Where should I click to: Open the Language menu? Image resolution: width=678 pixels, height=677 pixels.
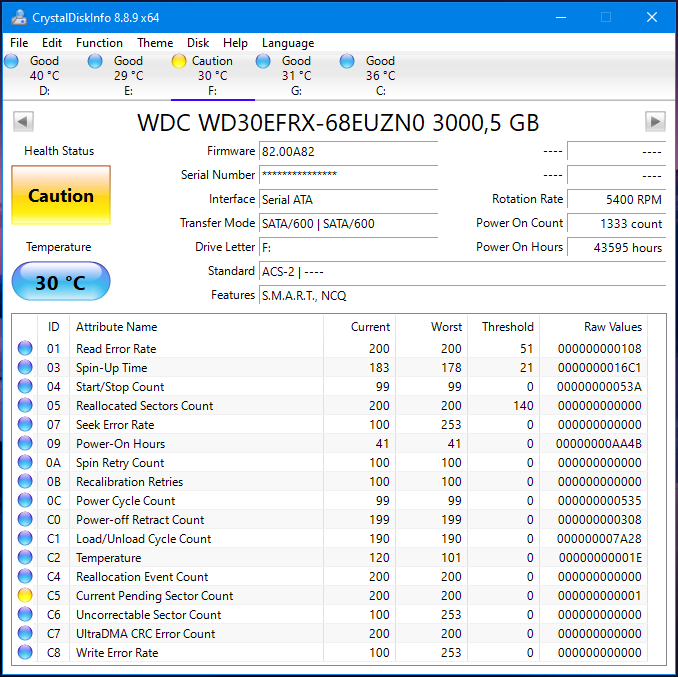pyautogui.click(x=288, y=43)
